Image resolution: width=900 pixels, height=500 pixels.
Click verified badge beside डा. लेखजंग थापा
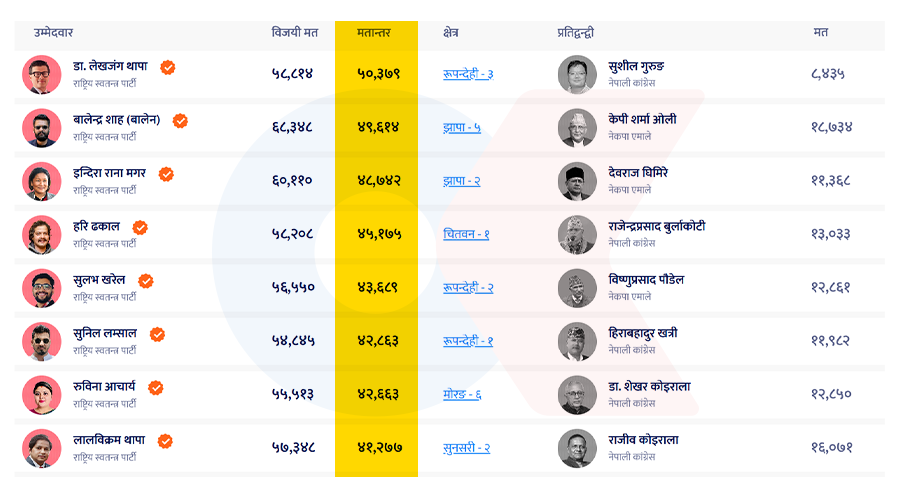click(x=168, y=67)
